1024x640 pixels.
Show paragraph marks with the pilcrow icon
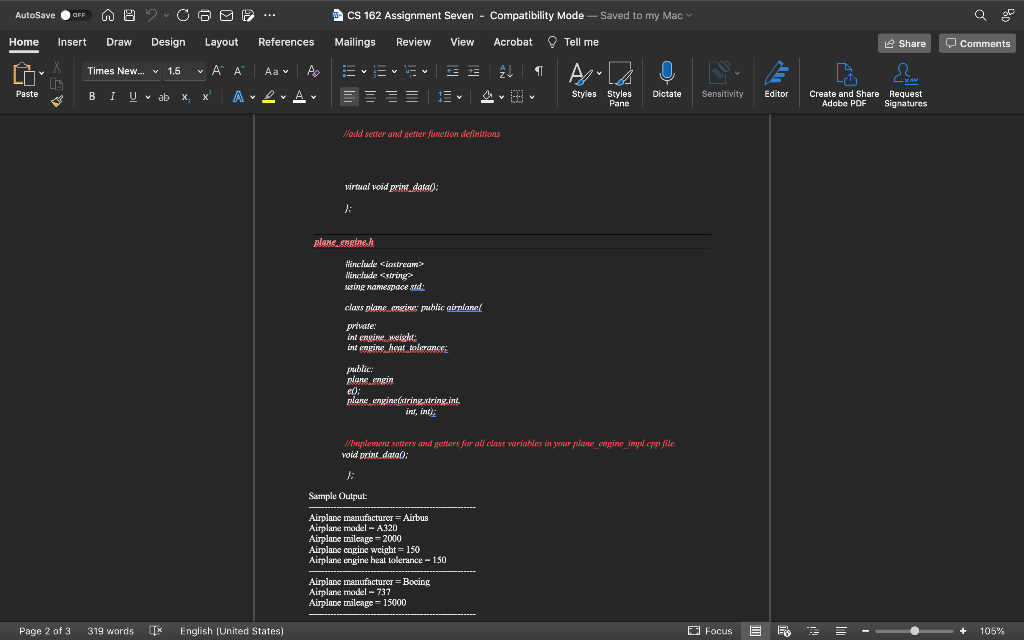coord(537,71)
